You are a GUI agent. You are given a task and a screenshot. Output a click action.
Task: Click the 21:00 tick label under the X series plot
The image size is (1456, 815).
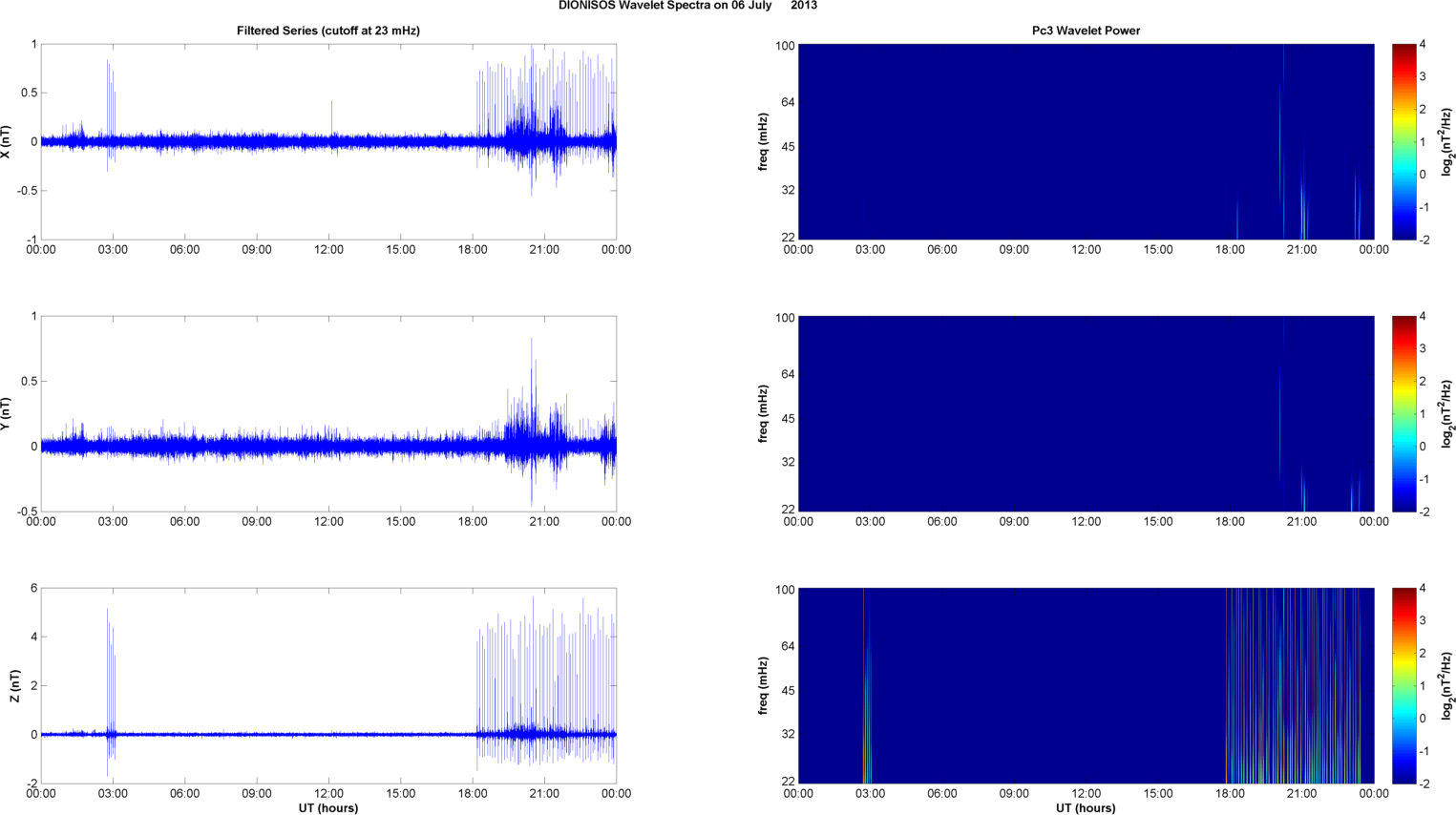coord(544,249)
